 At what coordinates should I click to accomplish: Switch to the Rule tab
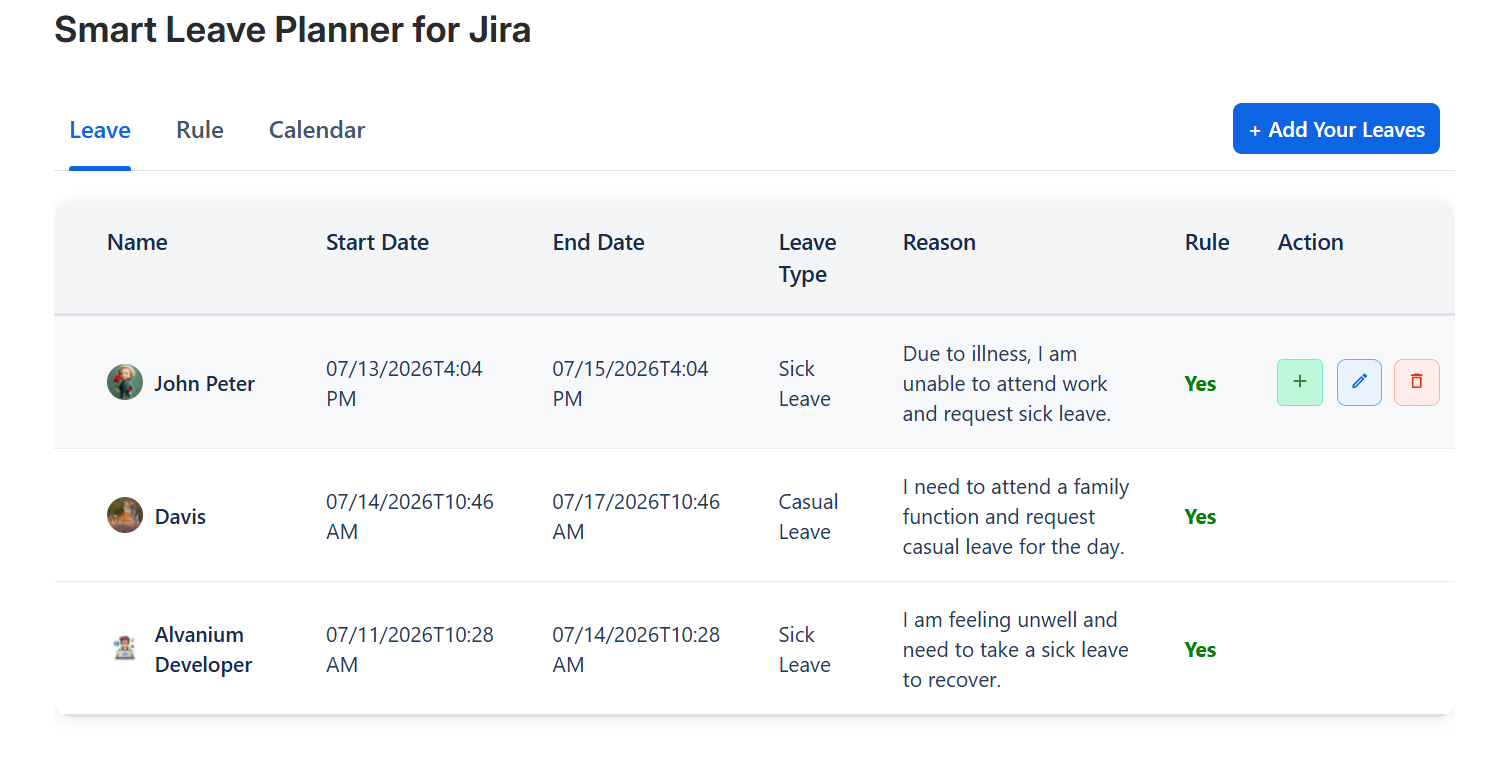200,130
